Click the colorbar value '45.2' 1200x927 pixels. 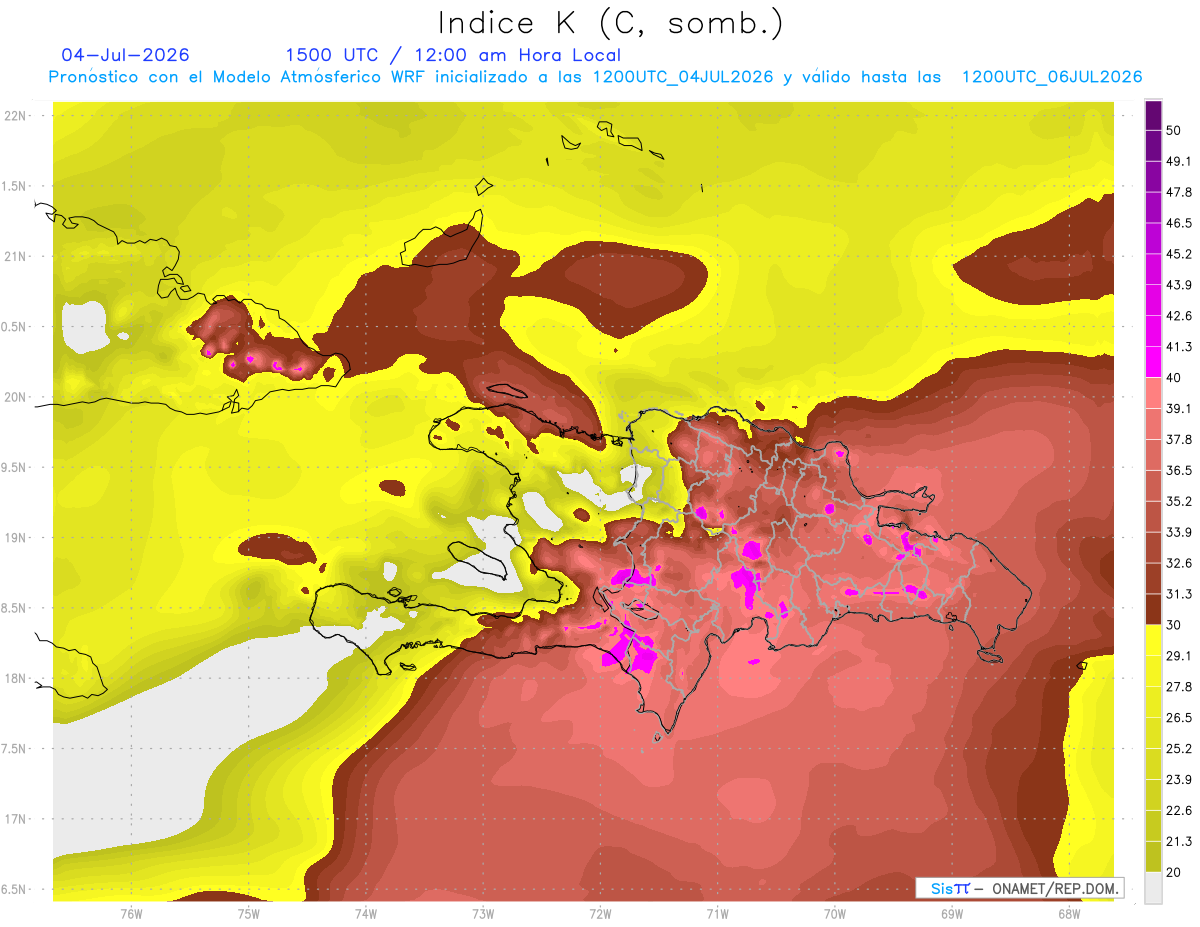[x=1179, y=254]
